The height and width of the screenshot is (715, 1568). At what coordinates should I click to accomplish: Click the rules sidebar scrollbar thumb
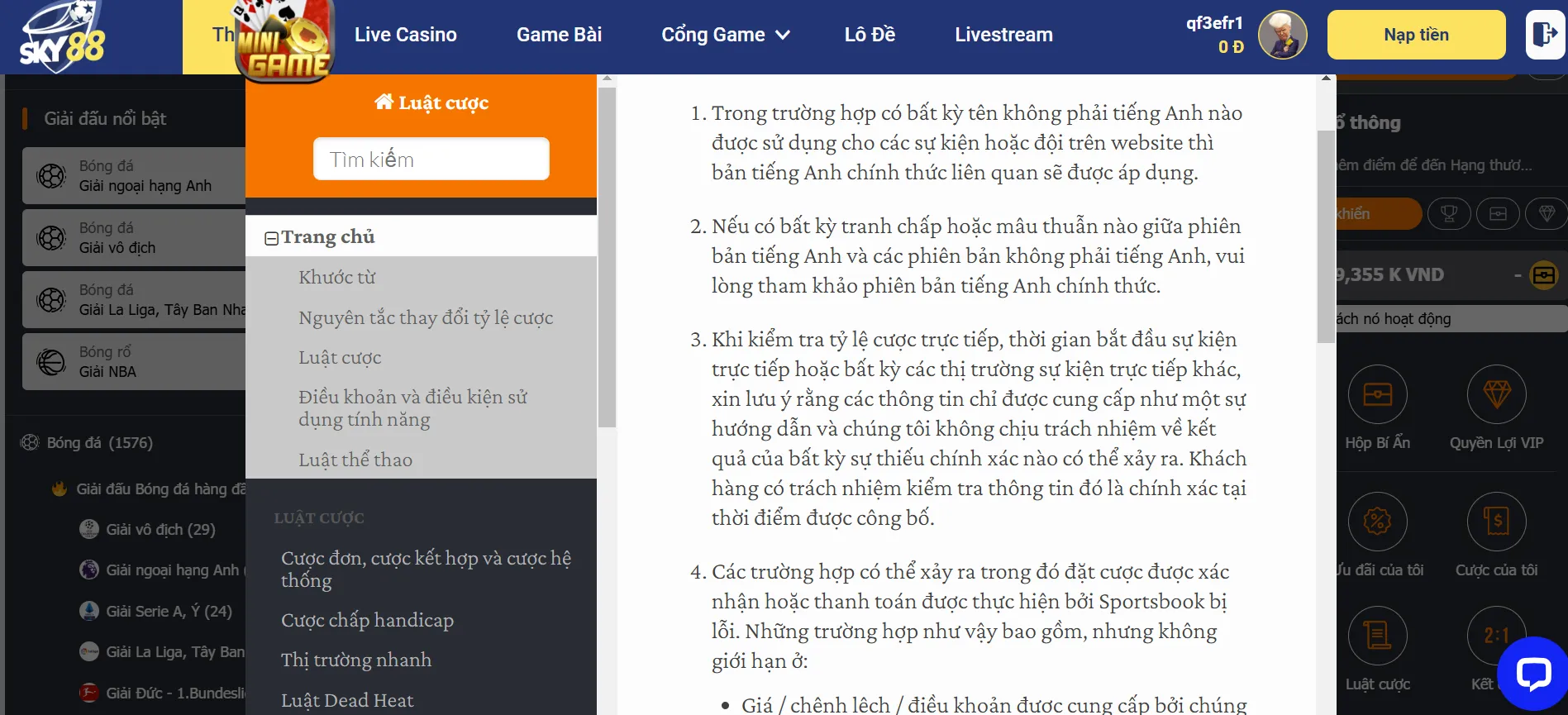[607, 258]
